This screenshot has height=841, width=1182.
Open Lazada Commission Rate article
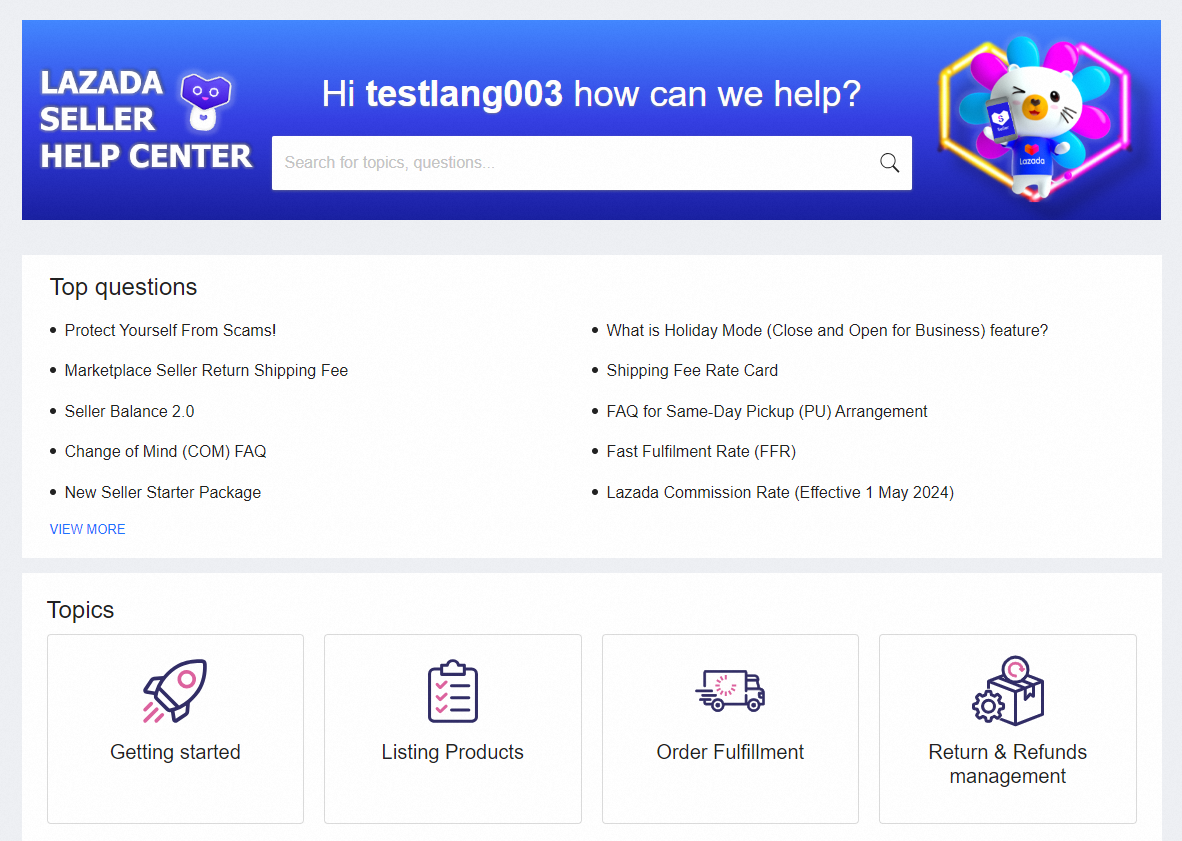click(x=779, y=492)
